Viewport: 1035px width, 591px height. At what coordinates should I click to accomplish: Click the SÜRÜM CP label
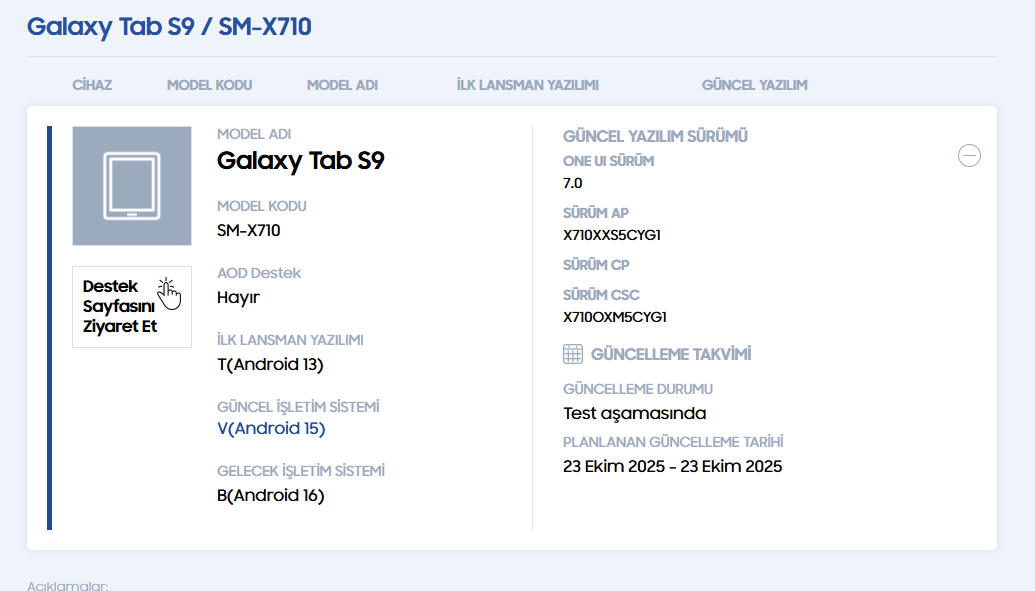[x=596, y=265]
